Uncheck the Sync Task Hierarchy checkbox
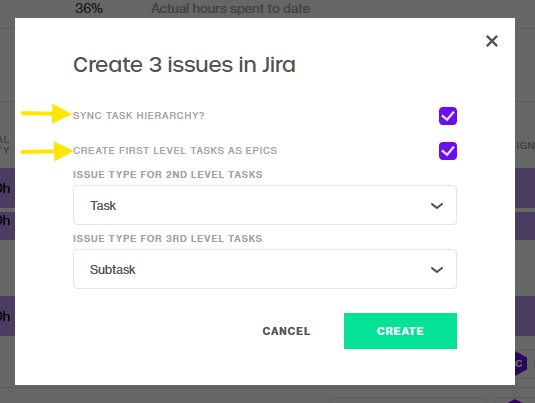Image resolution: width=535 pixels, height=403 pixels. 448,116
